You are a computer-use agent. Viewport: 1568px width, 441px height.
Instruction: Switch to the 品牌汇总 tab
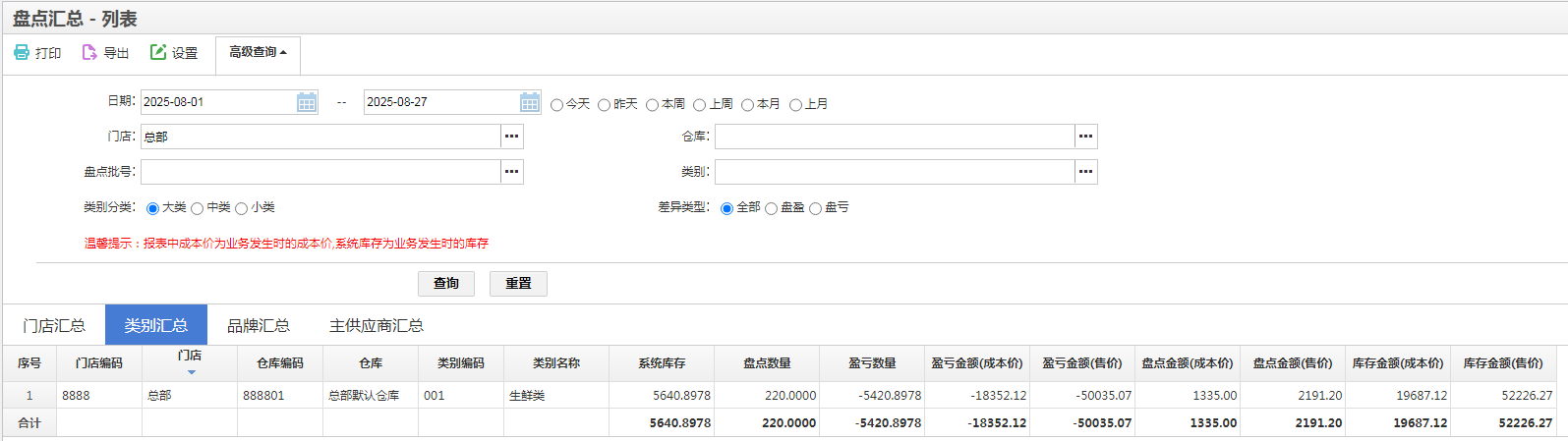(x=258, y=325)
